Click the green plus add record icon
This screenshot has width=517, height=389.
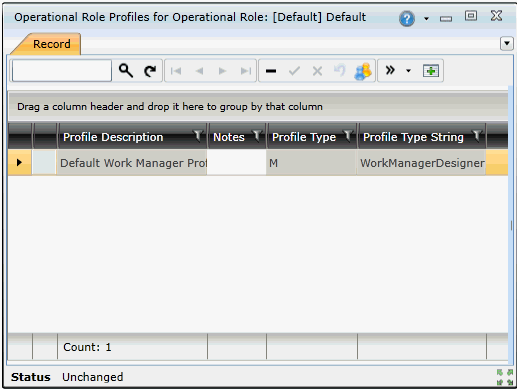431,71
